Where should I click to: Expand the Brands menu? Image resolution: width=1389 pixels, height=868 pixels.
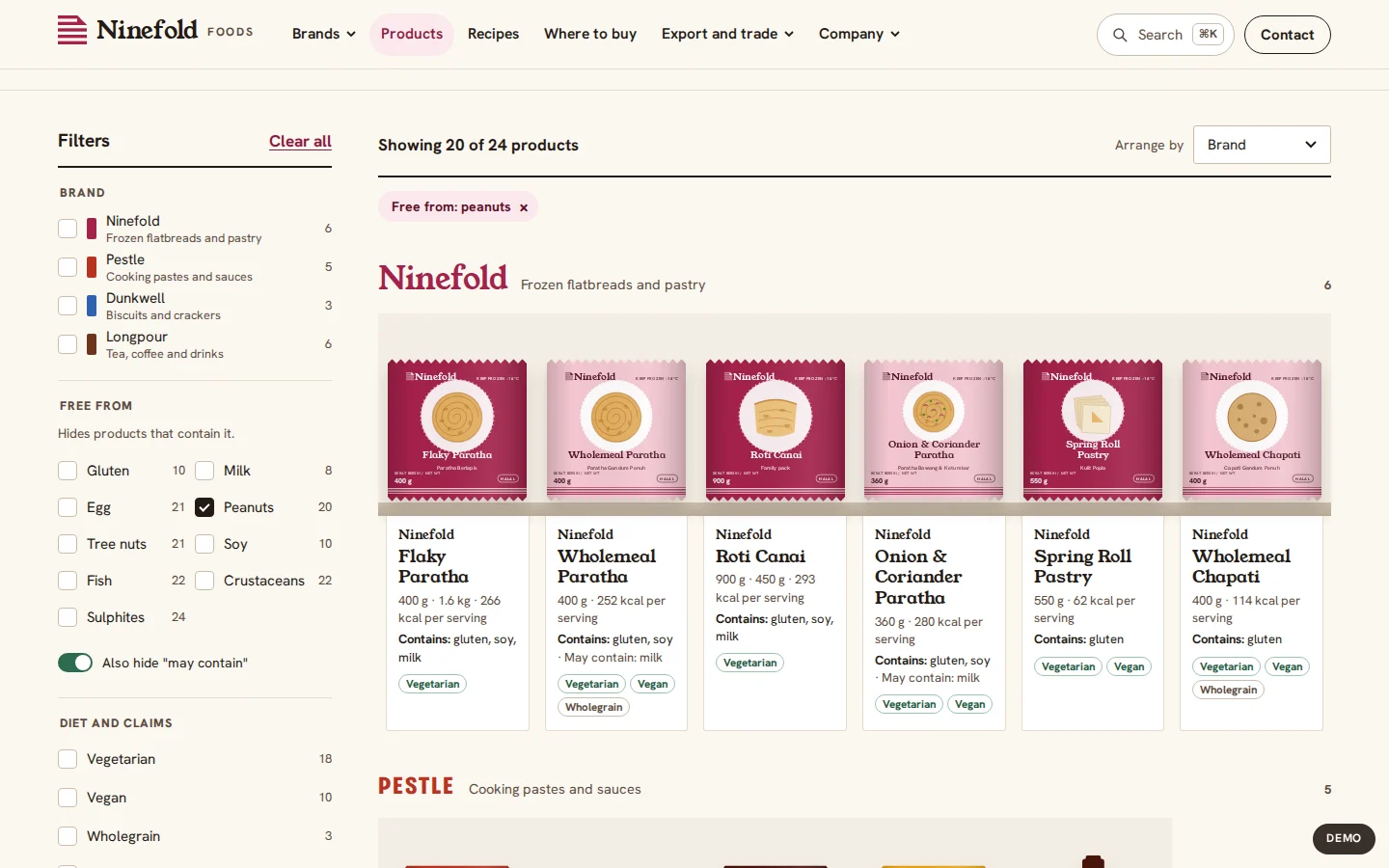pos(324,34)
